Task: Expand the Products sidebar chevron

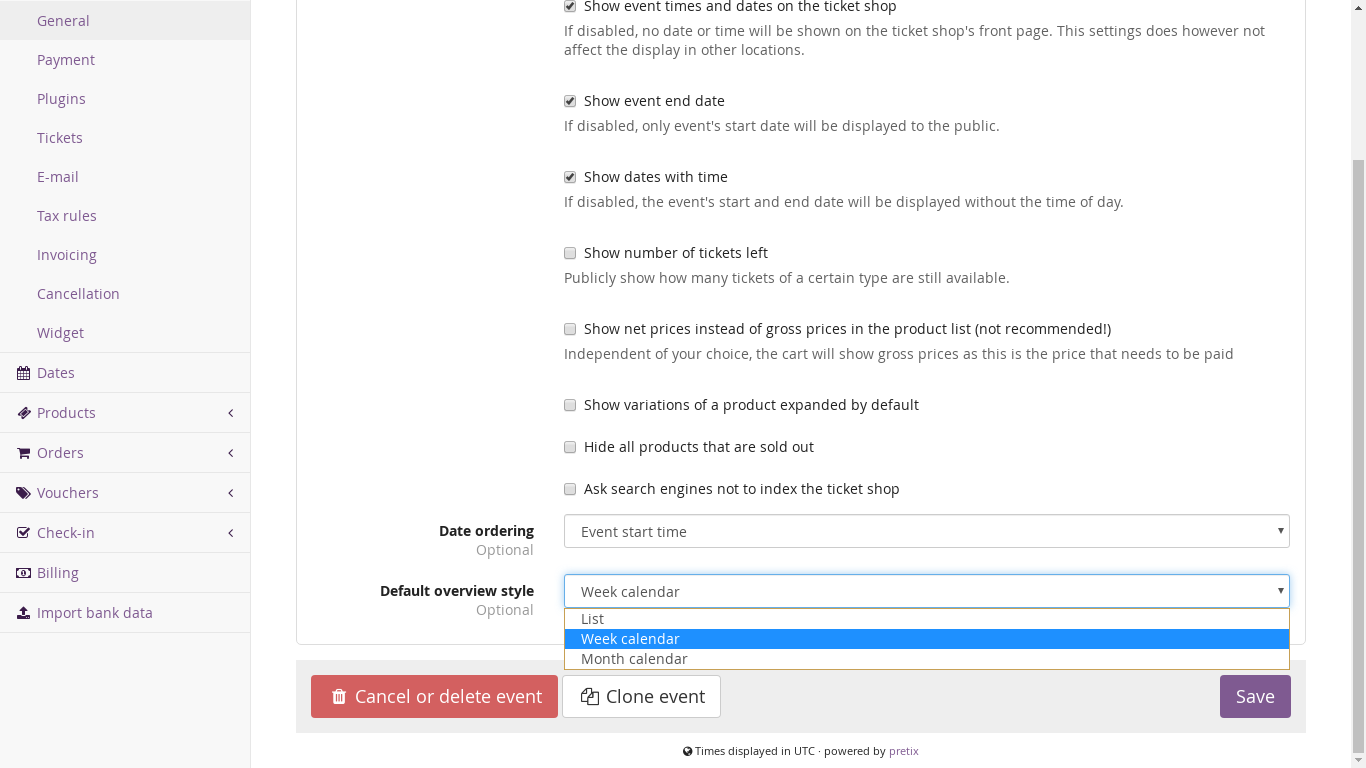Action: click(231, 413)
